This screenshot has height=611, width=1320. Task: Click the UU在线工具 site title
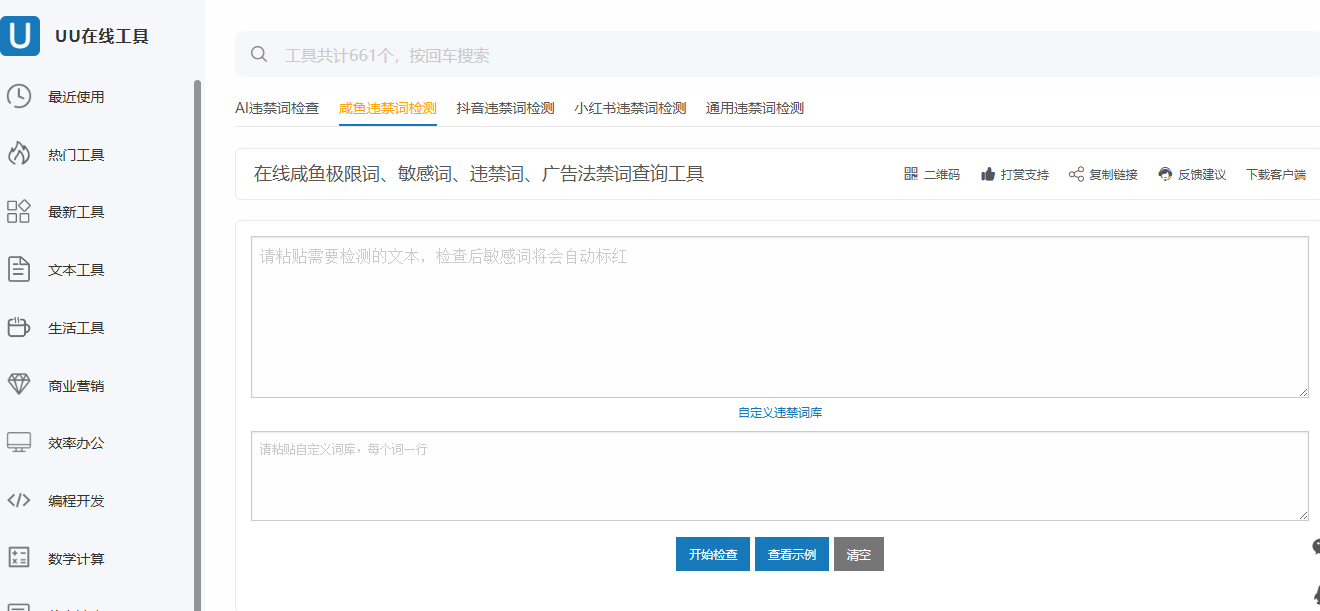pos(102,37)
